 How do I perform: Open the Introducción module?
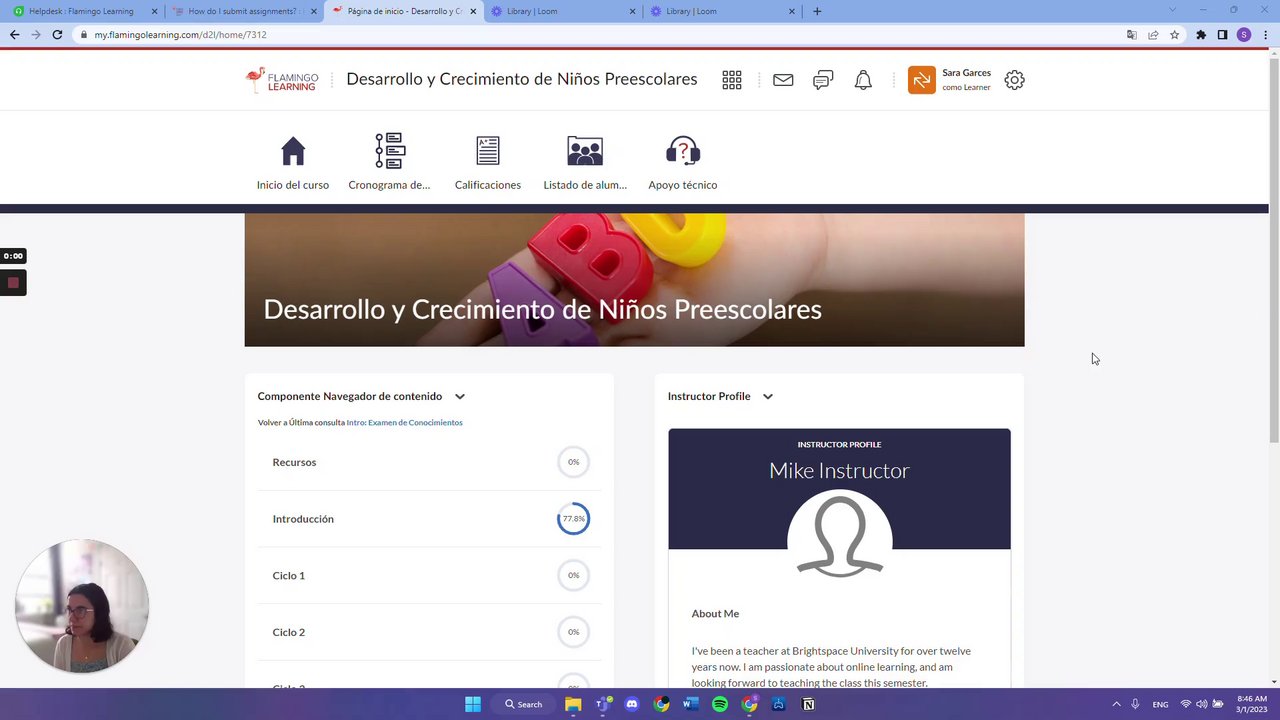click(x=429, y=519)
